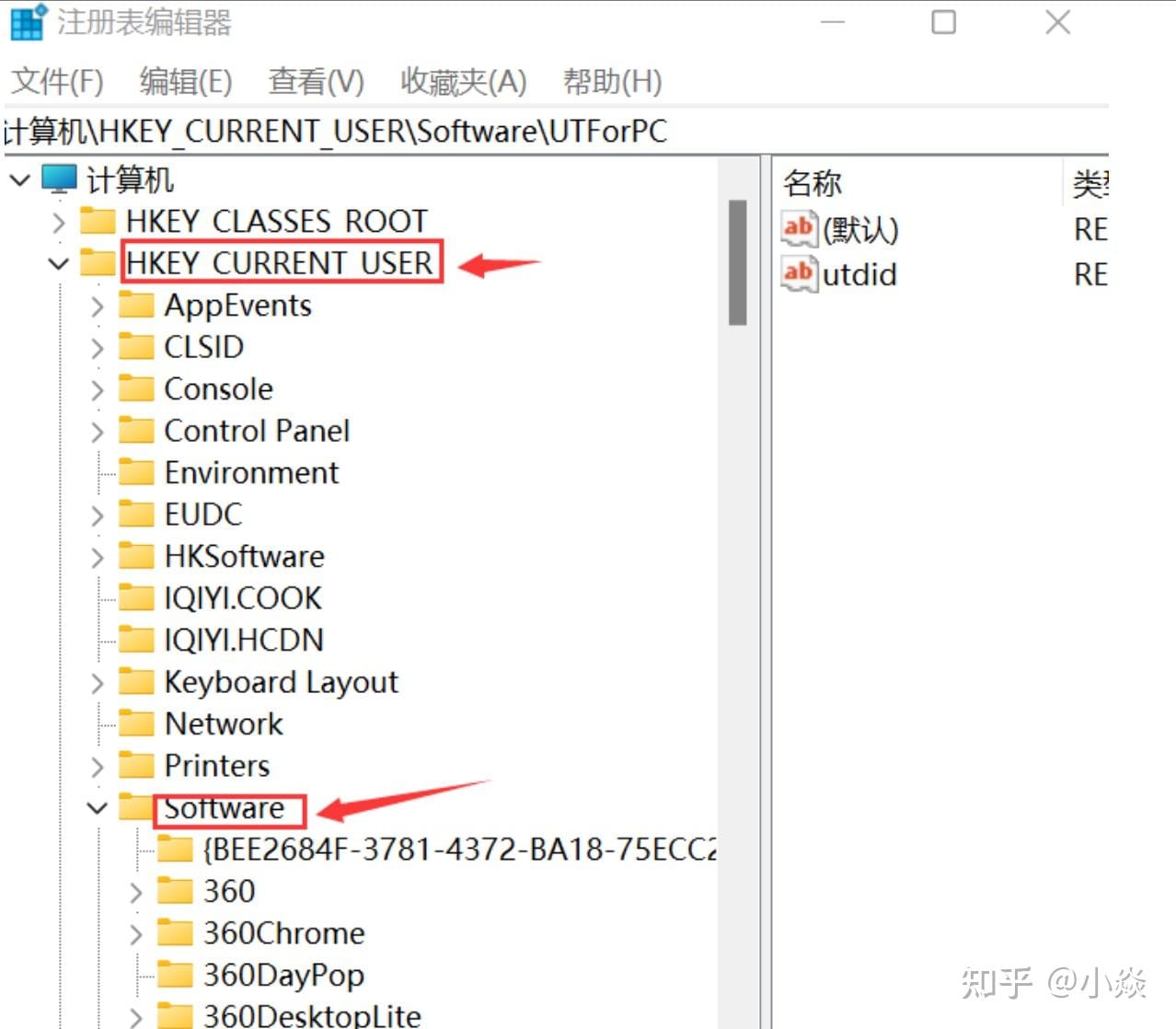This screenshot has width=1176, height=1029.
Task: Open the 收藏夹(A) favorites menu
Action: (463, 82)
